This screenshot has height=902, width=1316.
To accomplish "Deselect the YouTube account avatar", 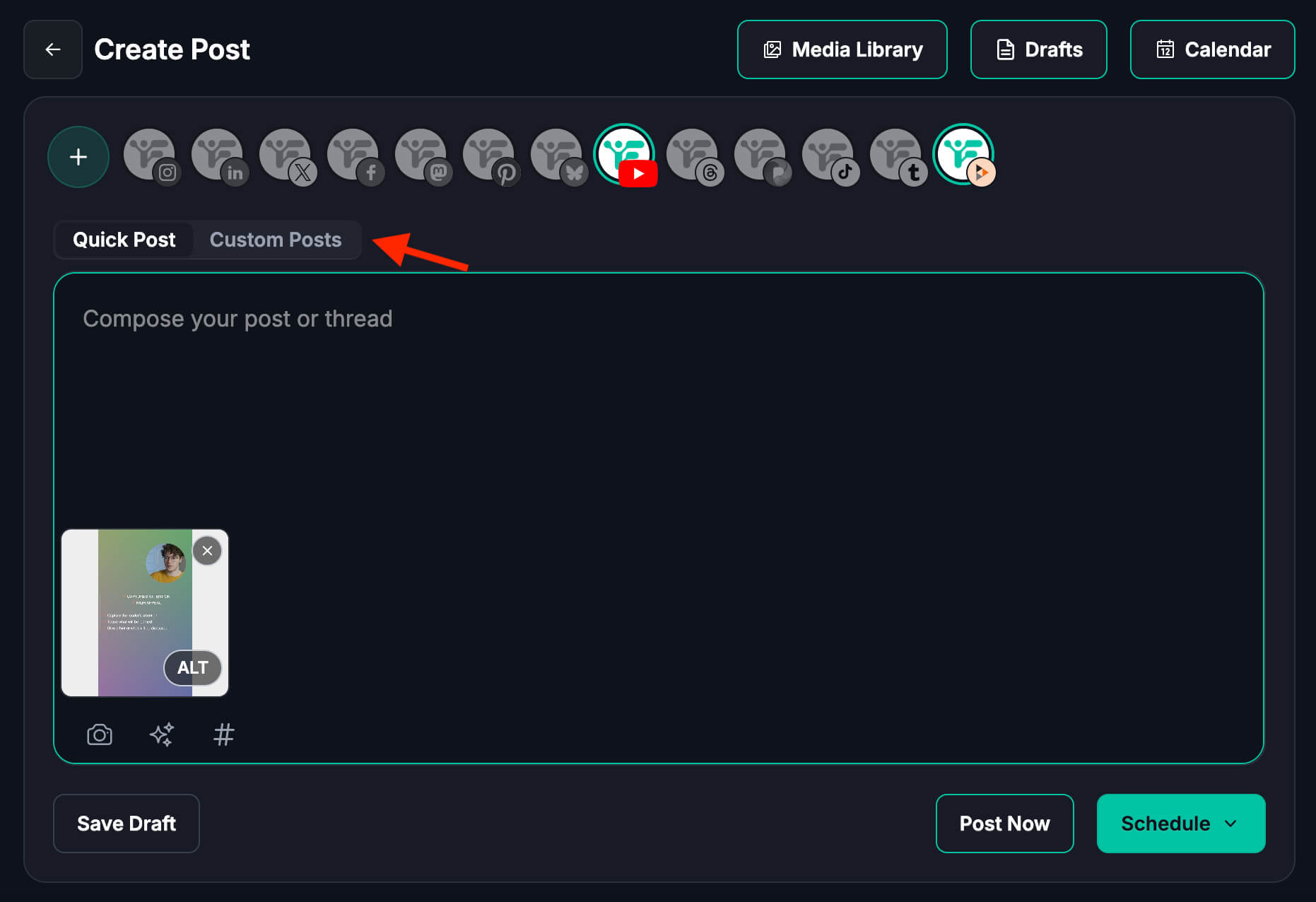I will click(x=624, y=156).
